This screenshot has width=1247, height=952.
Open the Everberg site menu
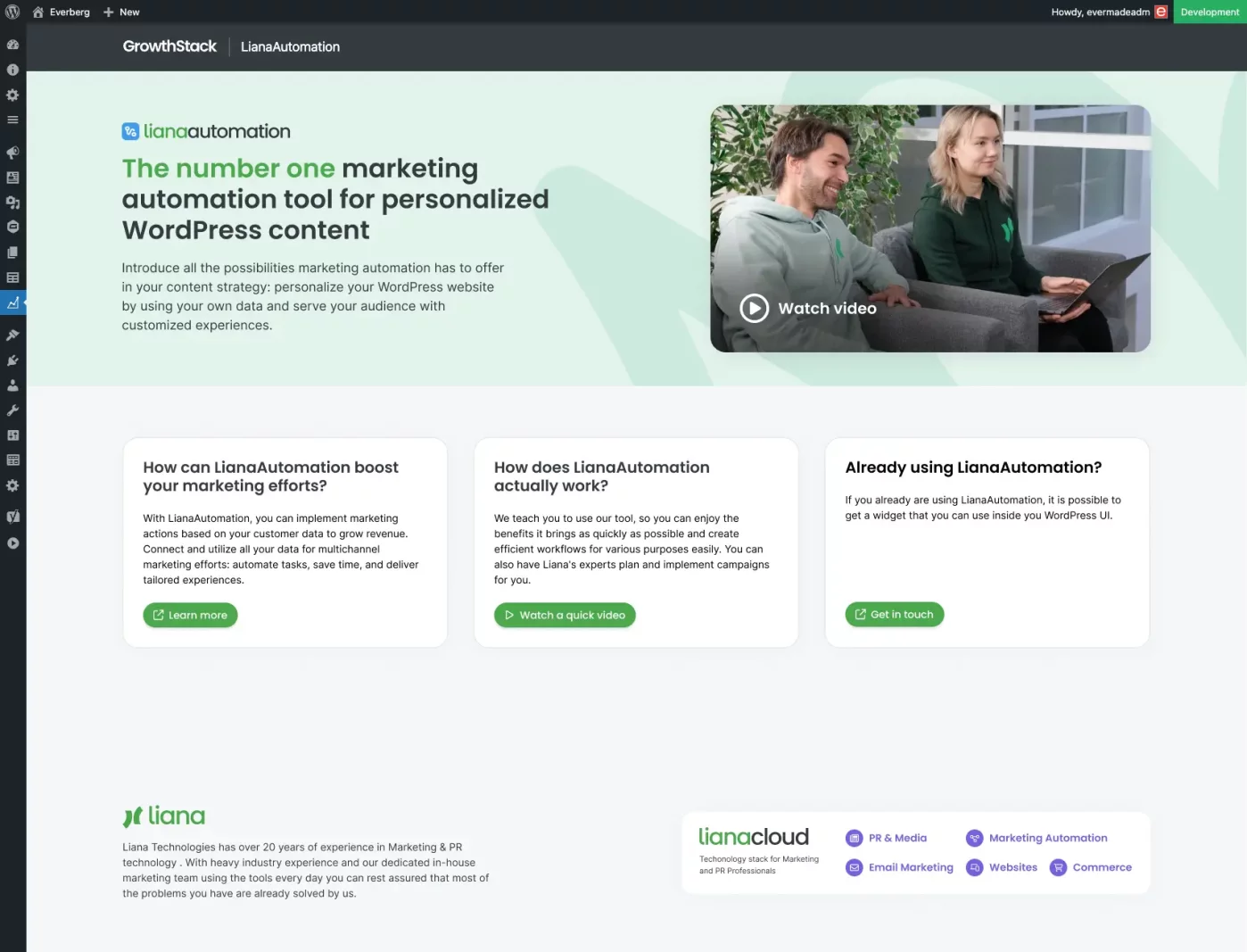coord(62,12)
